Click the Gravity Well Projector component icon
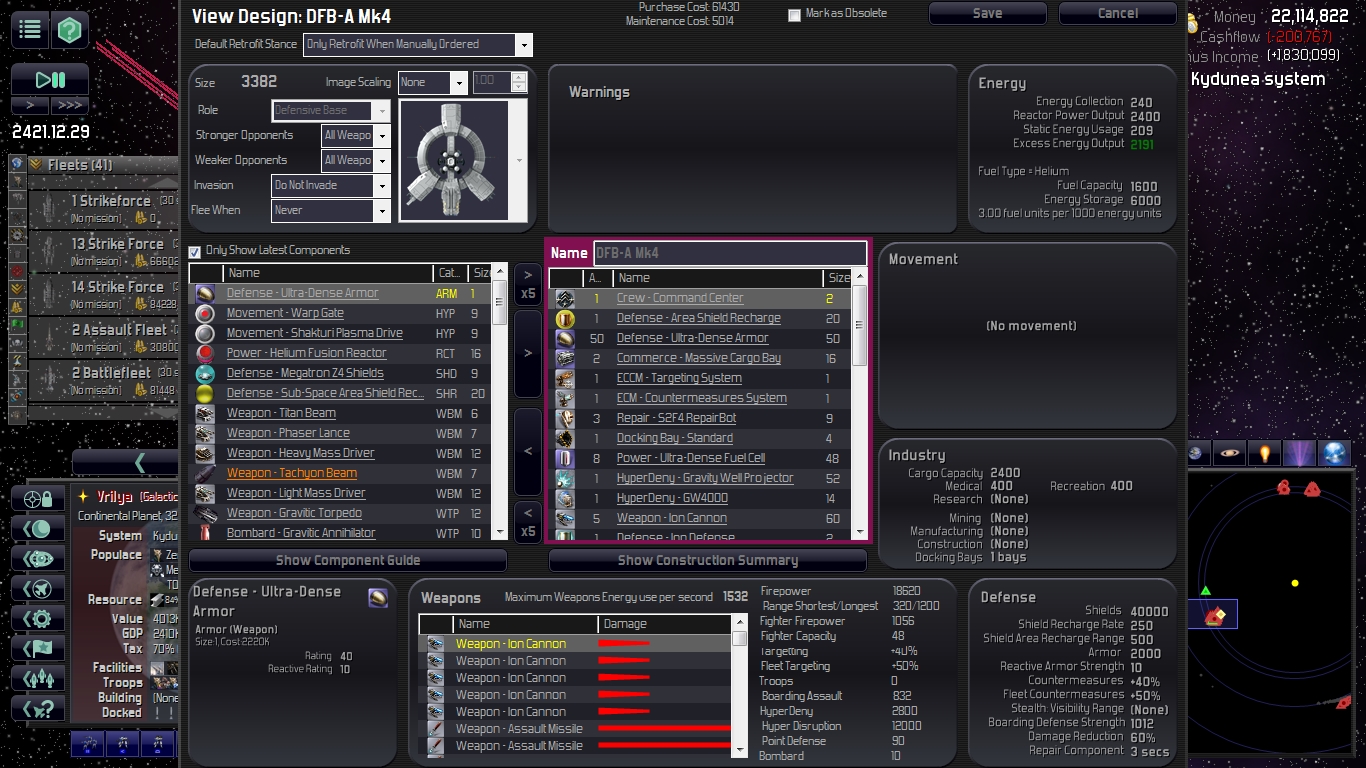Viewport: 1366px width, 768px height. [565, 478]
